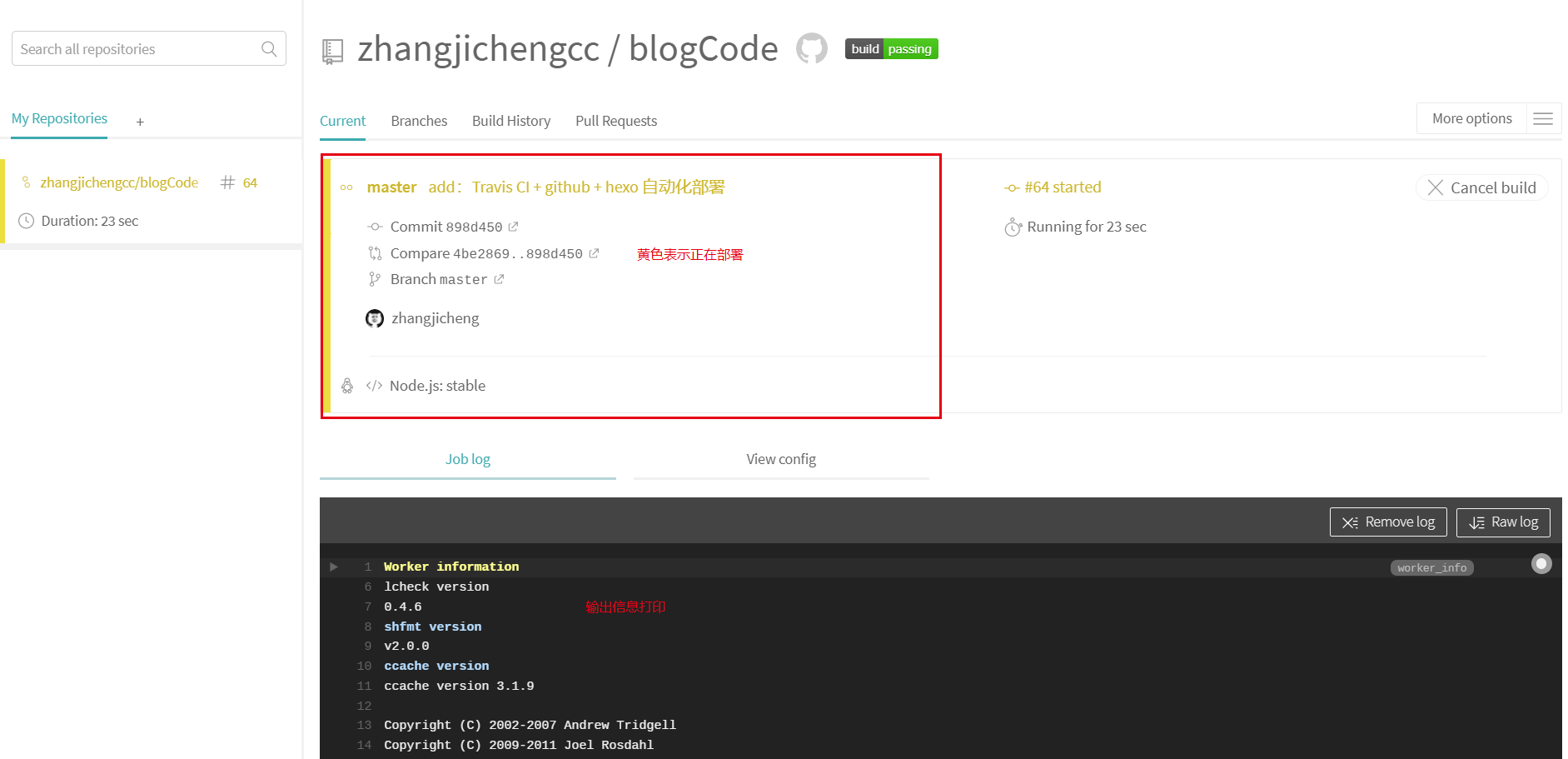This screenshot has height=759, width=1568.
Task: Click the white scroll-to-bottom circle in log
Action: click(1541, 564)
